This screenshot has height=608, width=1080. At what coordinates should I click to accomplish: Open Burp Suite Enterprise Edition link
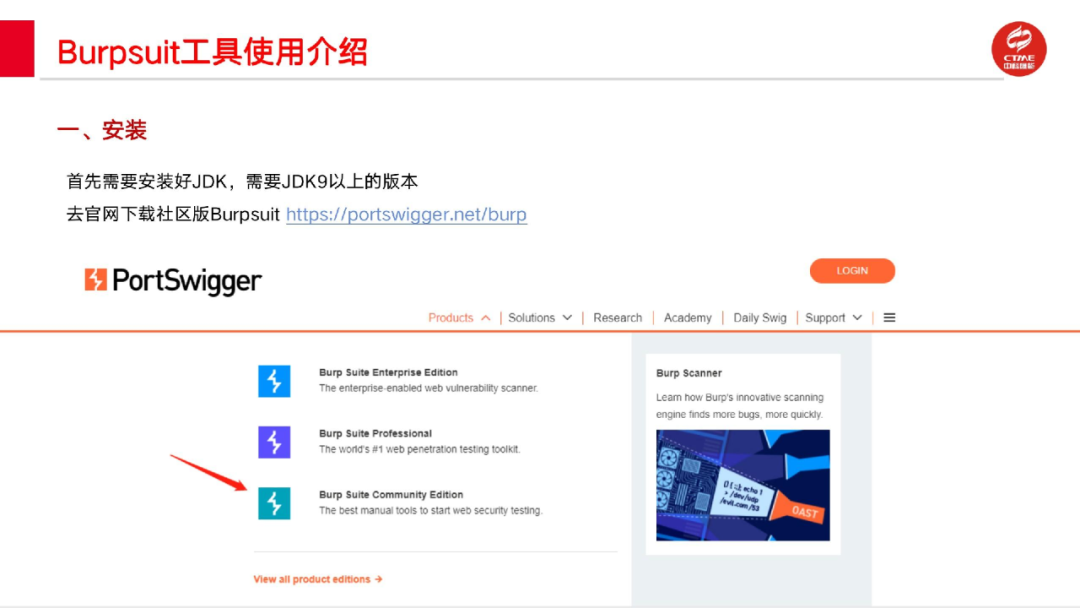point(388,372)
